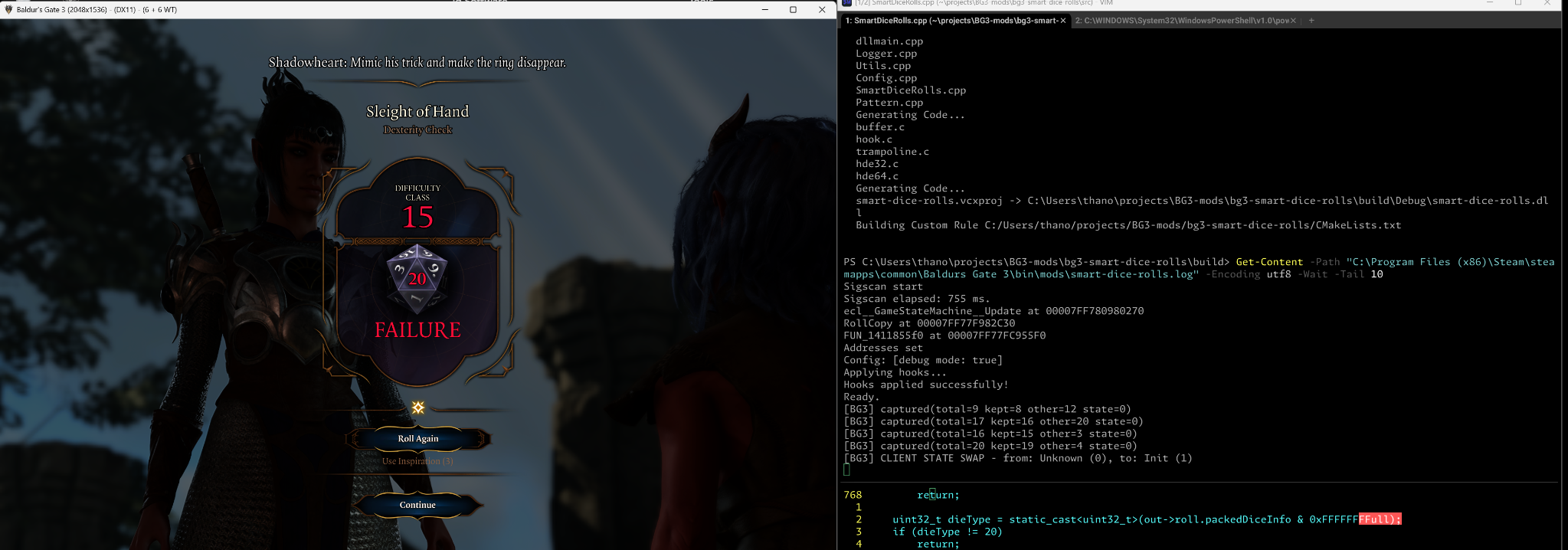The height and width of the screenshot is (550, 1568).
Task: Click the green terminal cursor block
Action: [x=846, y=470]
